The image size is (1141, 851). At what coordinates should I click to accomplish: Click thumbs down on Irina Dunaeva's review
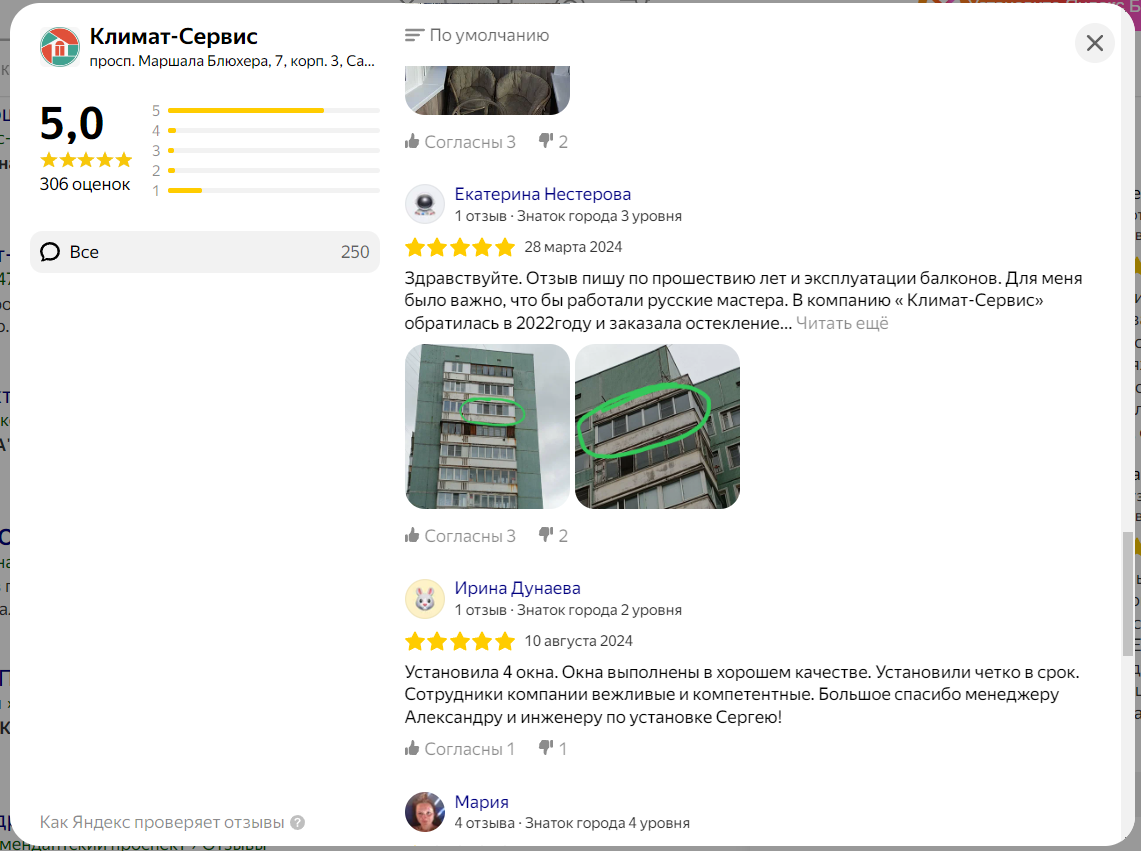click(552, 748)
